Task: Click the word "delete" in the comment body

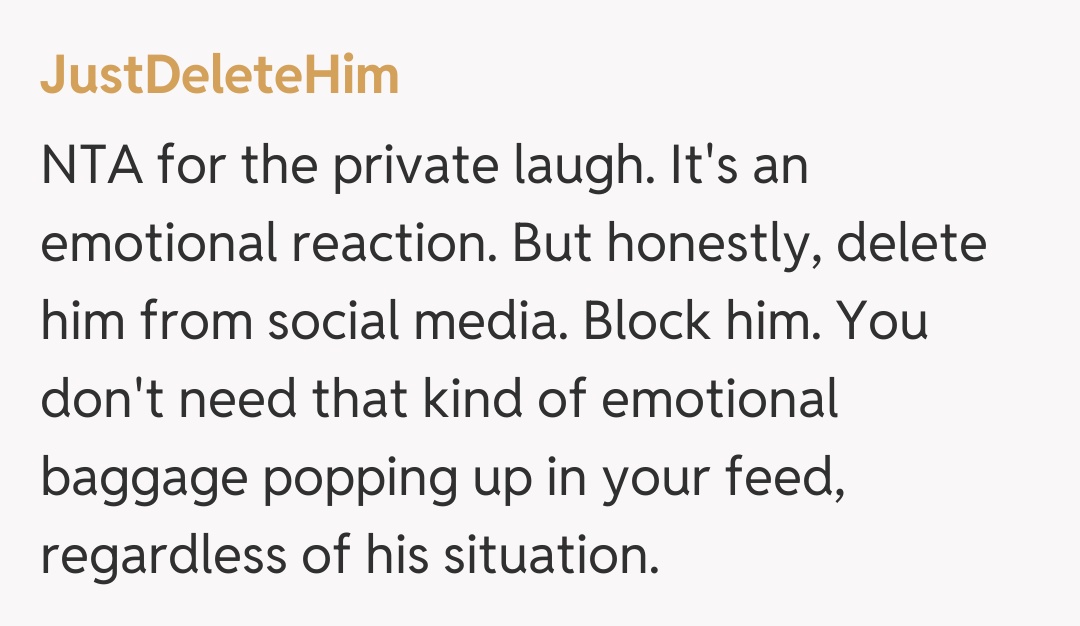Action: coord(912,245)
